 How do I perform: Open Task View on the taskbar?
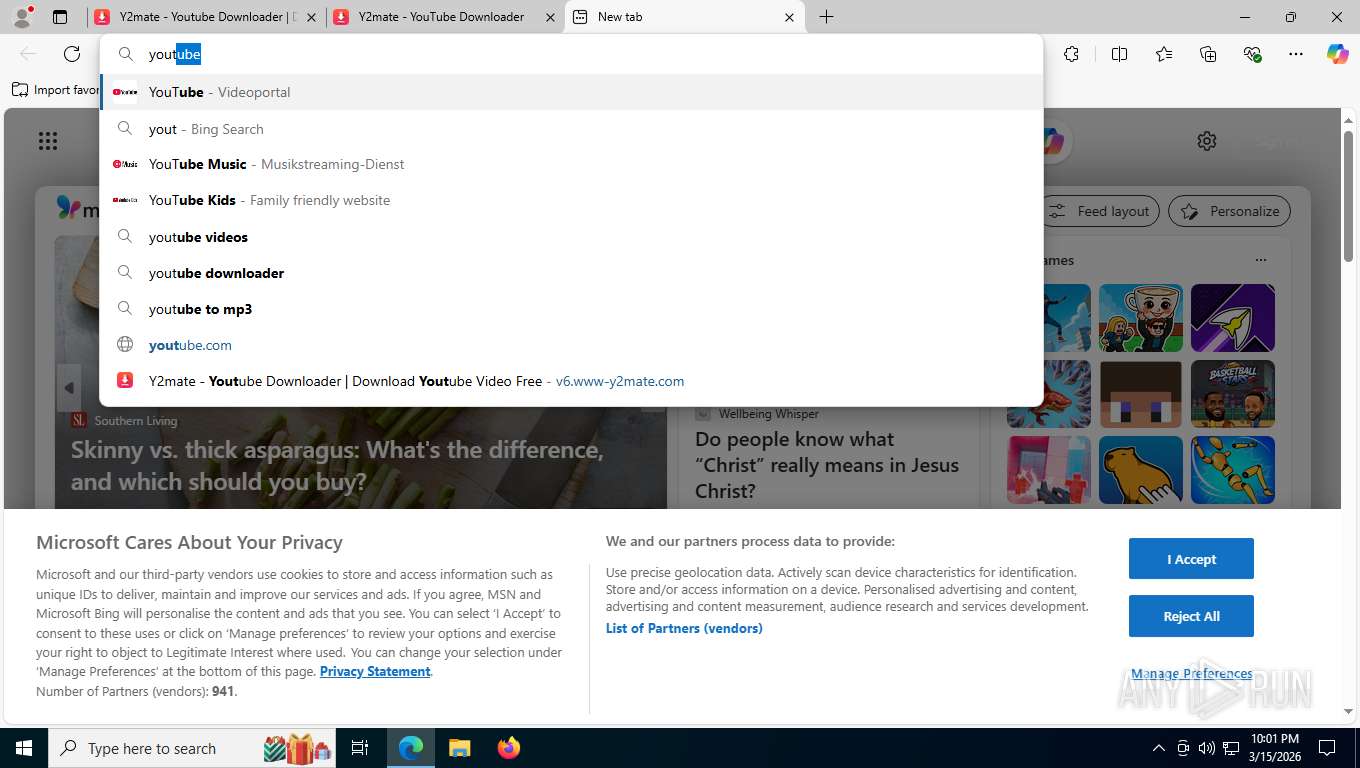360,748
